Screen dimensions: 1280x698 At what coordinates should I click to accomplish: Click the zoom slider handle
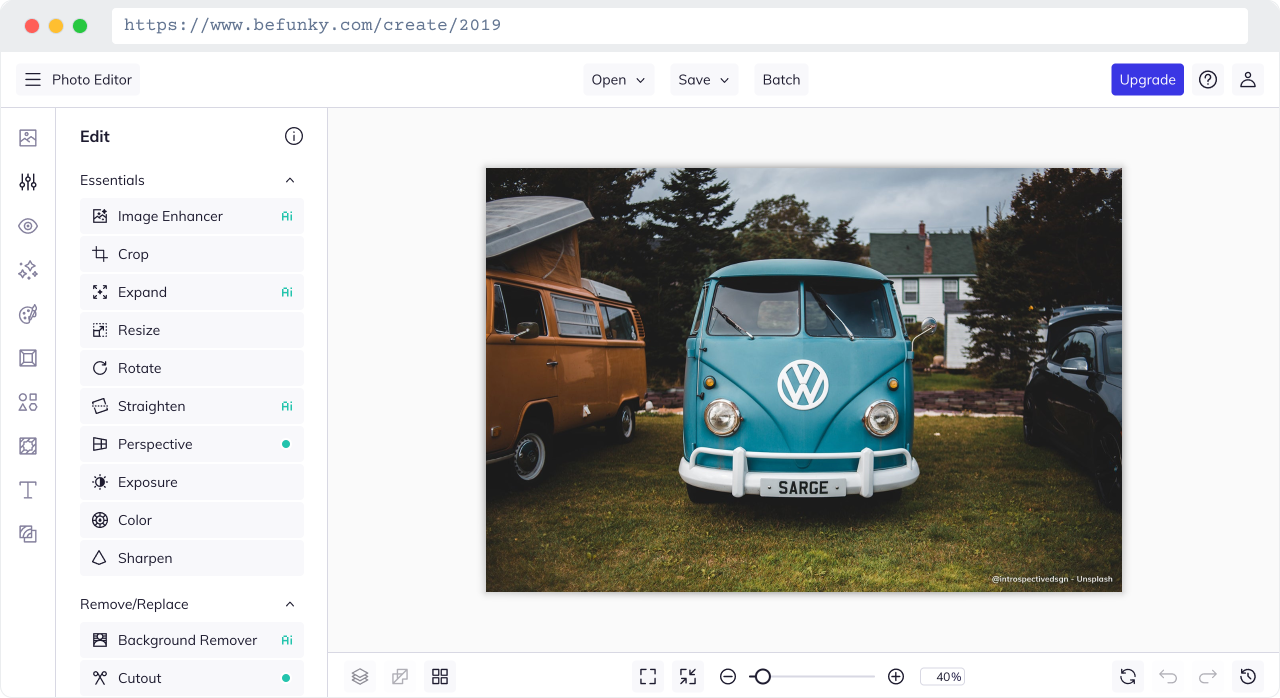click(762, 677)
